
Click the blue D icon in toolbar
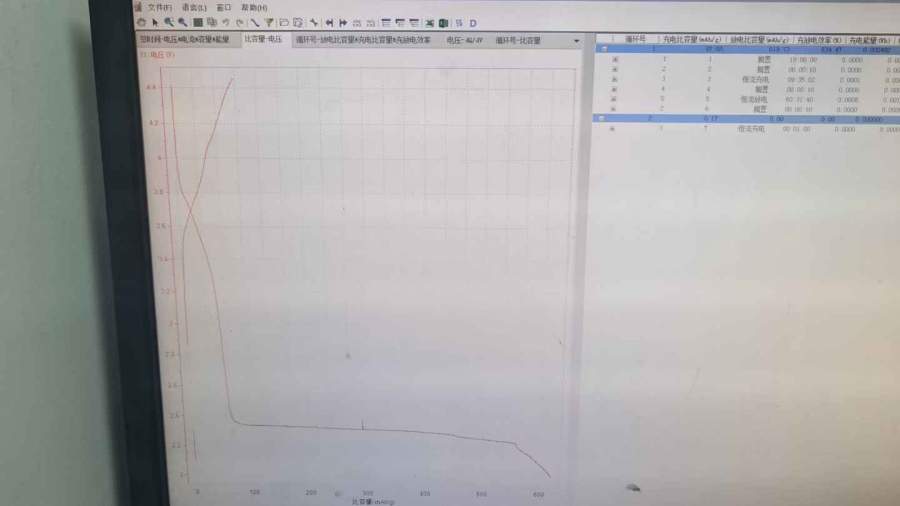tap(473, 23)
